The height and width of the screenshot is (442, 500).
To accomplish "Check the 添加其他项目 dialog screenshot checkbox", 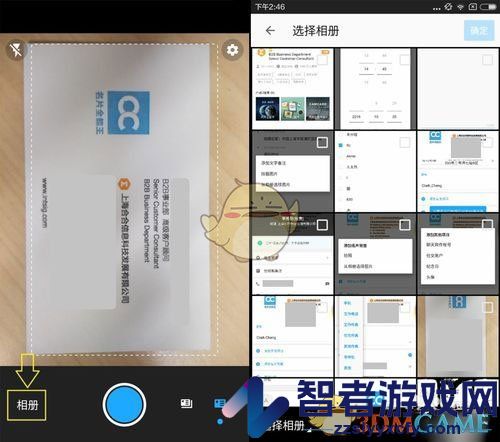I will pyautogui.click(x=487, y=225).
